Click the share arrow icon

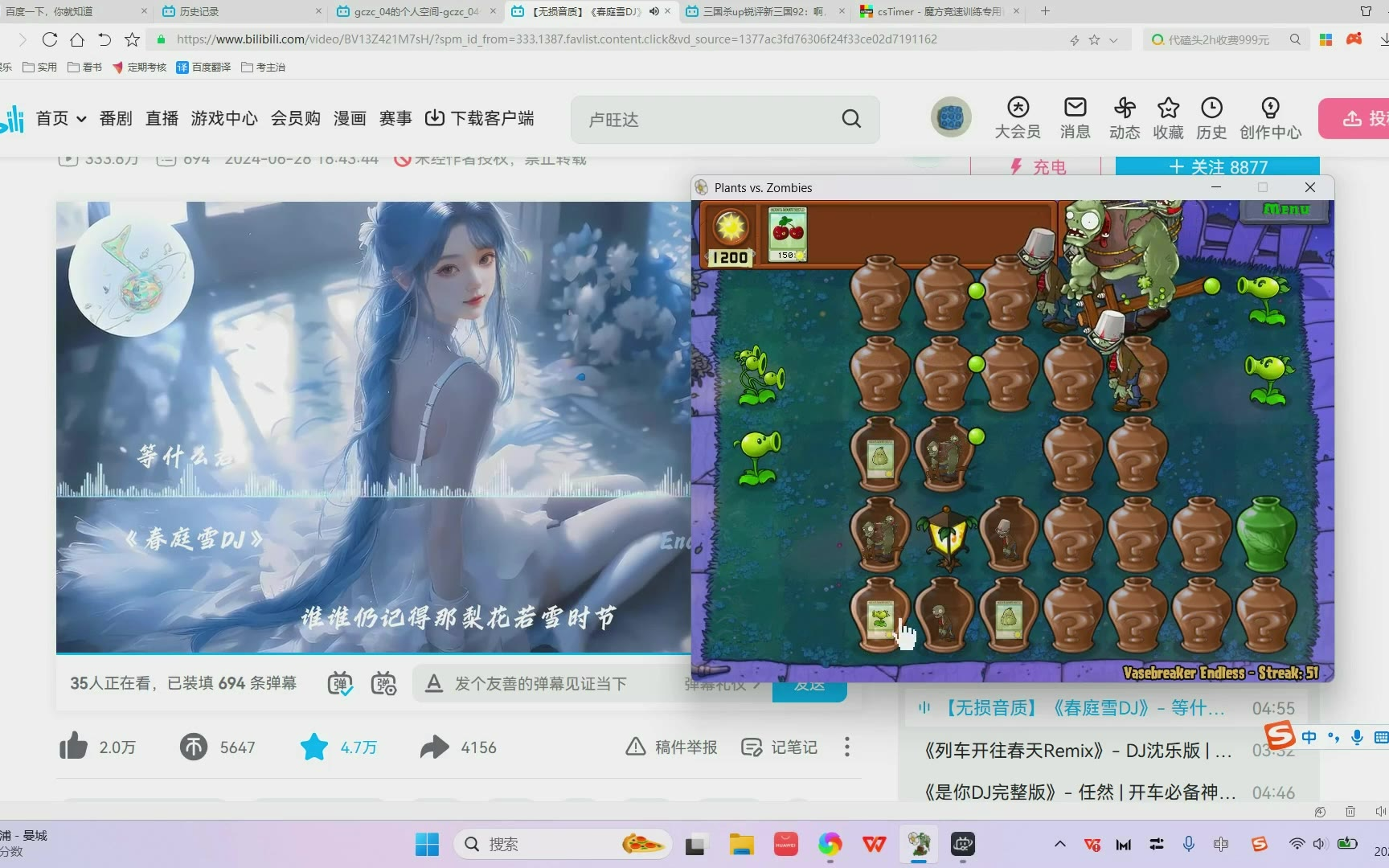point(434,747)
